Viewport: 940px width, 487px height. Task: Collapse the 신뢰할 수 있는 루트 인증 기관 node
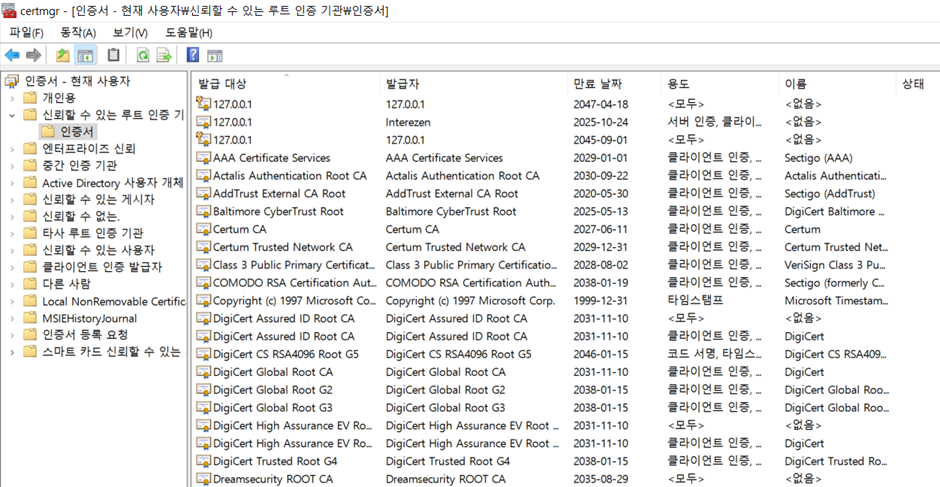[12, 115]
